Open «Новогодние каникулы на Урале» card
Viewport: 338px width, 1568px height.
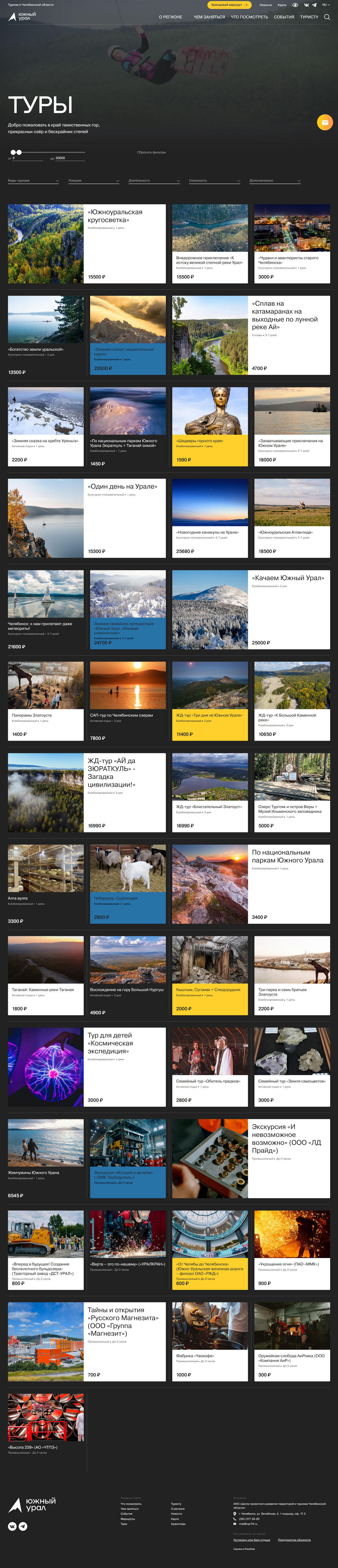[210, 518]
